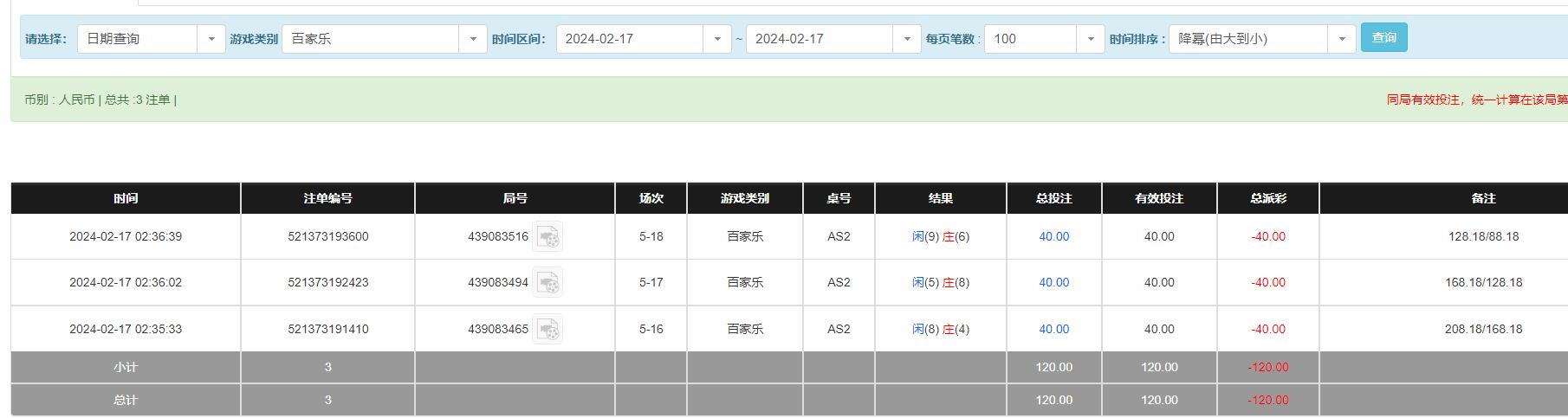Click the 查询 search button
1568x418 pixels.
pyautogui.click(x=1384, y=37)
